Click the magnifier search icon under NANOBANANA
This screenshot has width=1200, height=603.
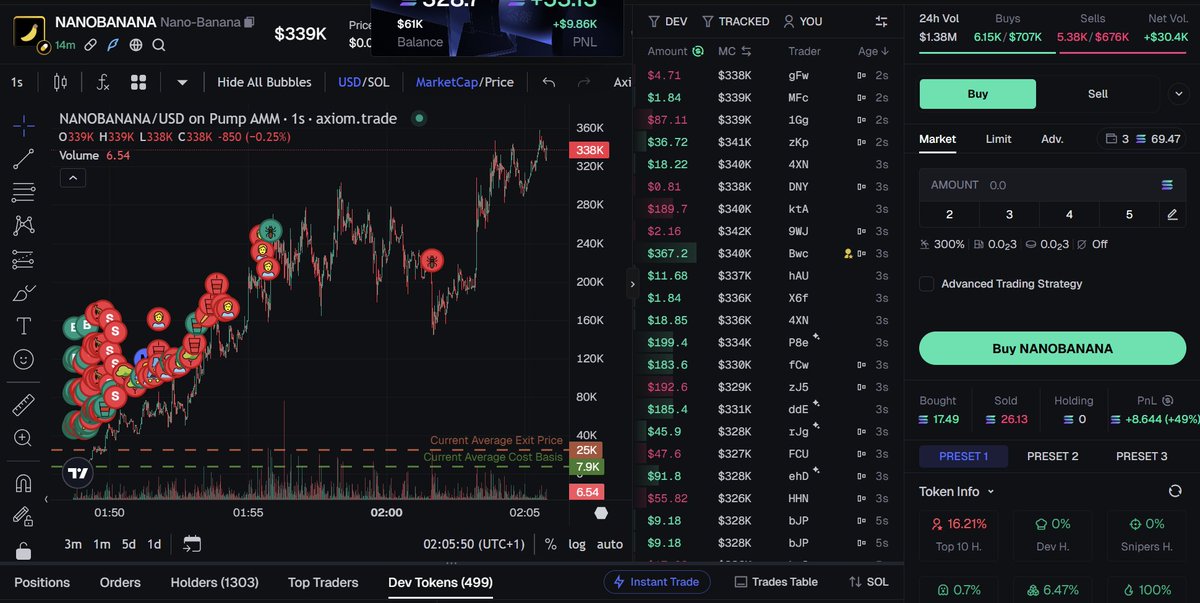tap(159, 45)
